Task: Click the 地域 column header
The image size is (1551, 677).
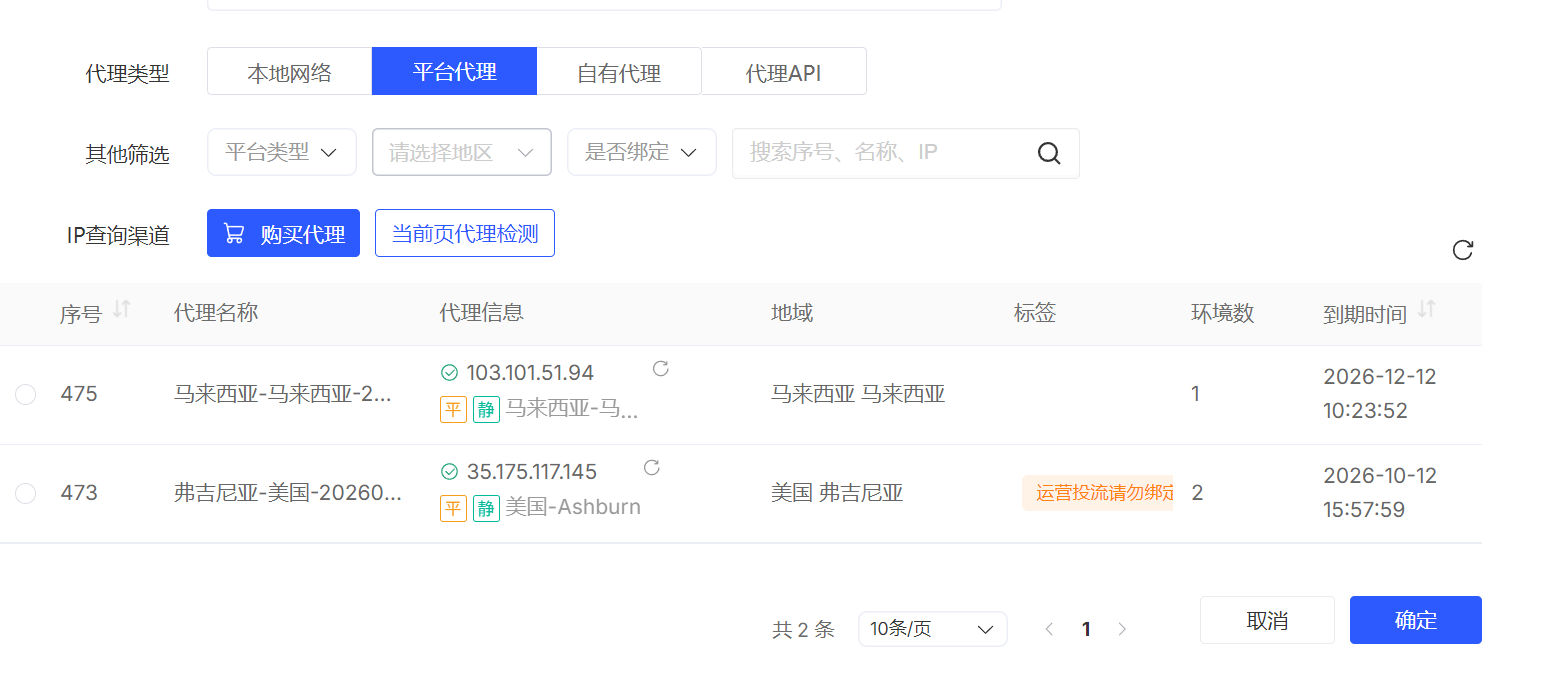Action: pos(792,313)
